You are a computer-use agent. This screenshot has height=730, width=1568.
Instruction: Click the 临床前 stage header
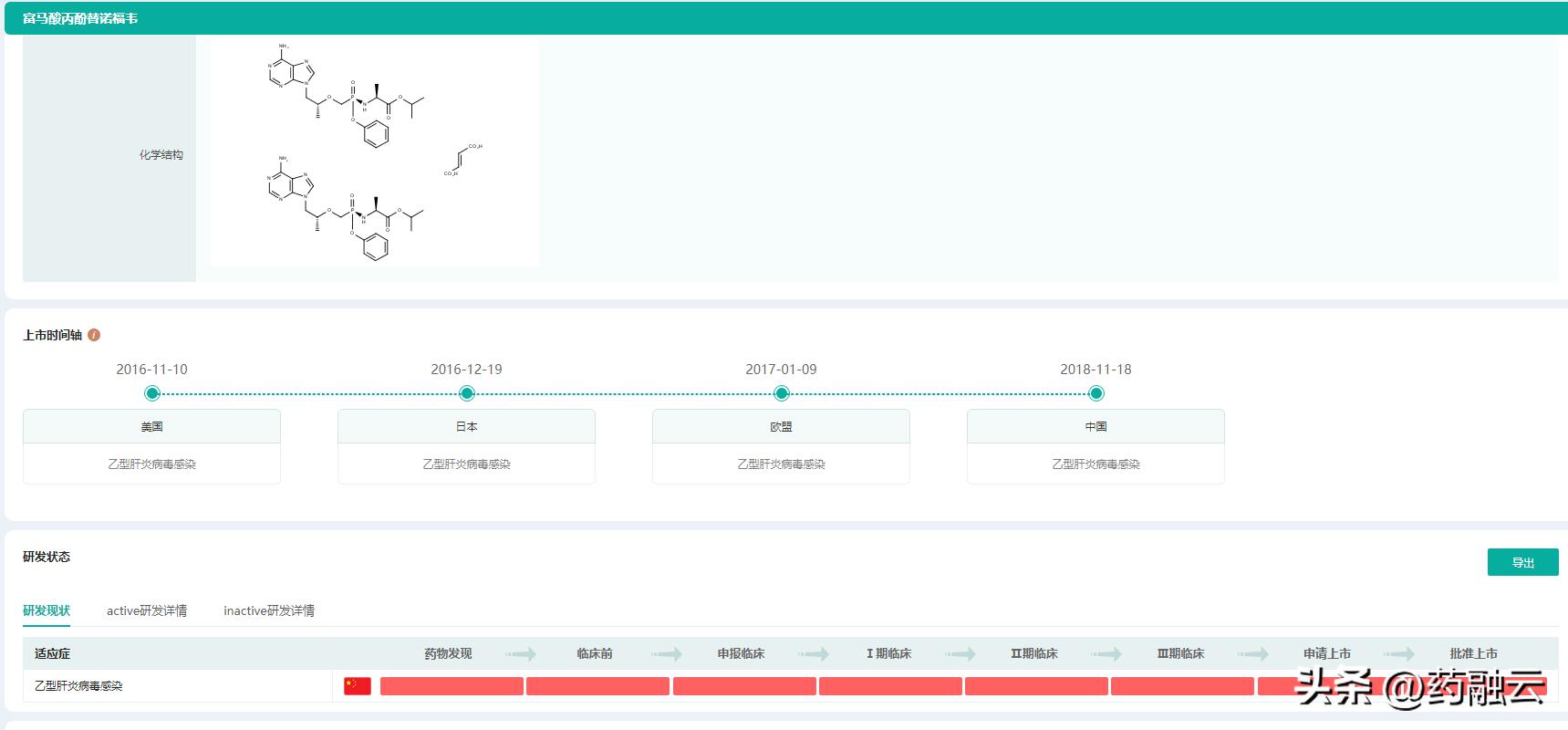coord(595,653)
